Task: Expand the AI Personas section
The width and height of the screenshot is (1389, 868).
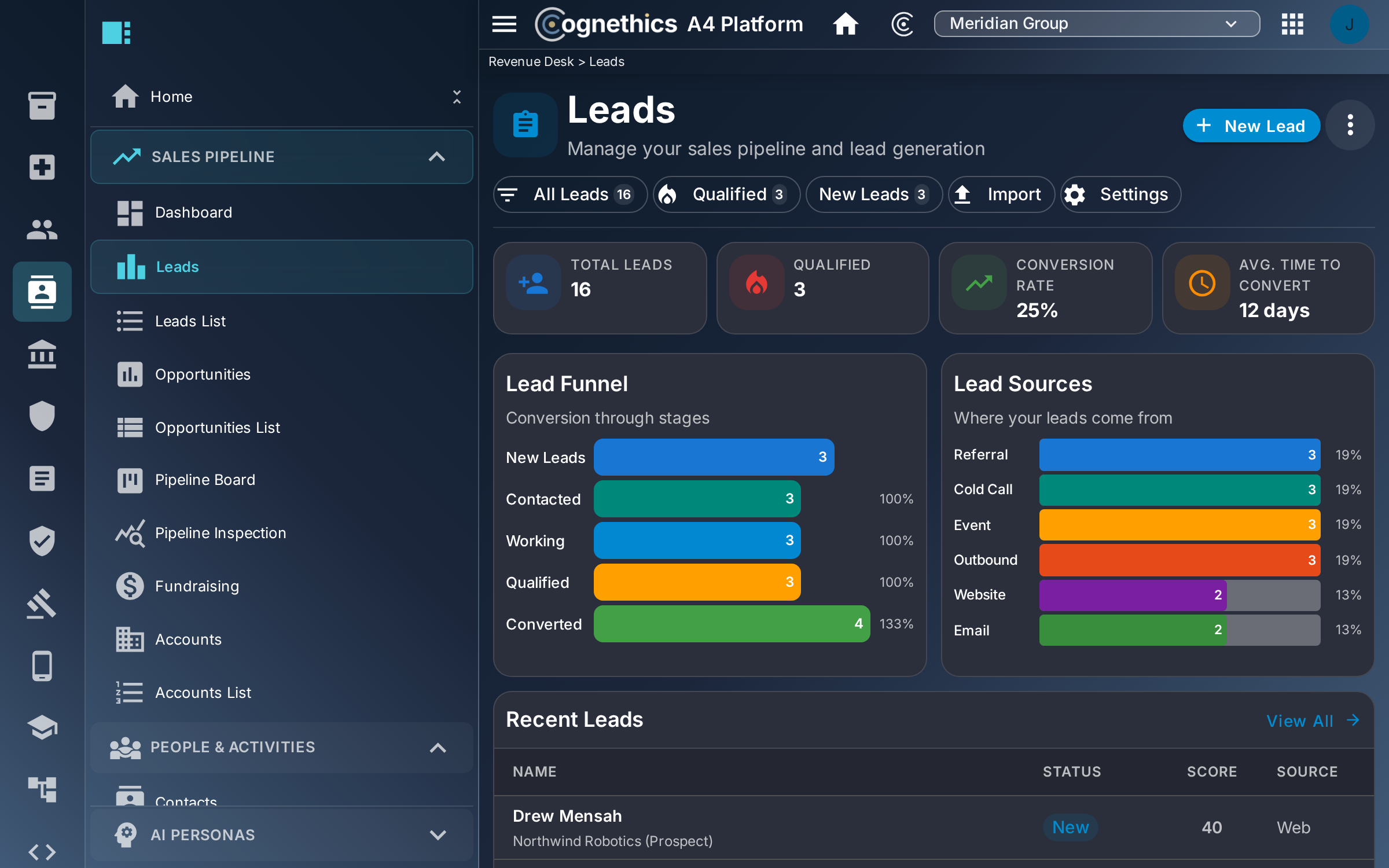Action: point(282,834)
